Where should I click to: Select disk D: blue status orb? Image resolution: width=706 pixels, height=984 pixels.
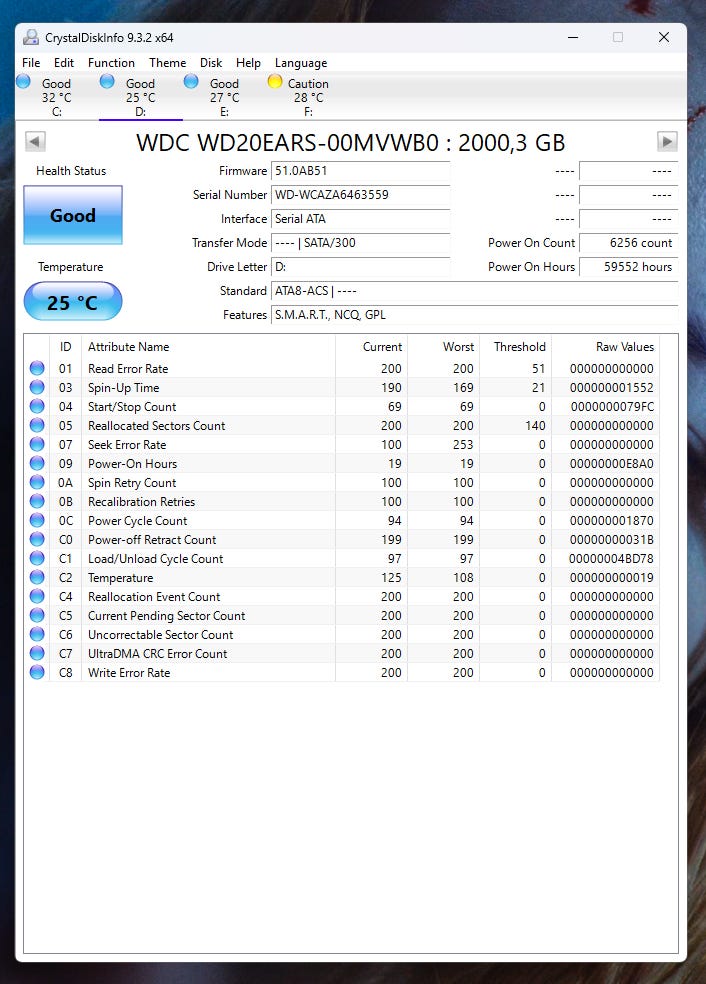click(107, 82)
